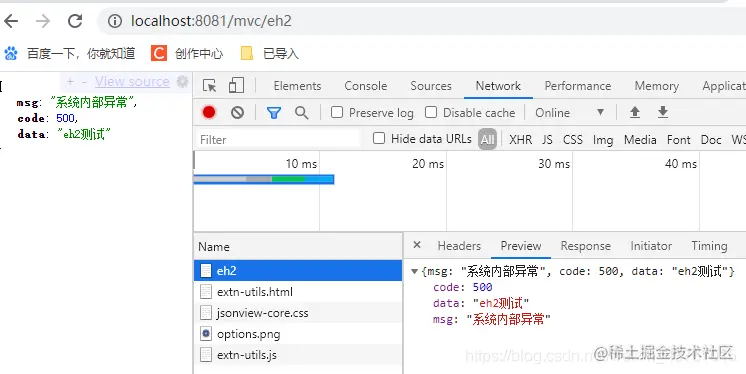This screenshot has width=746, height=374.
Task: Toggle the device toolbar icon
Action: point(236,86)
